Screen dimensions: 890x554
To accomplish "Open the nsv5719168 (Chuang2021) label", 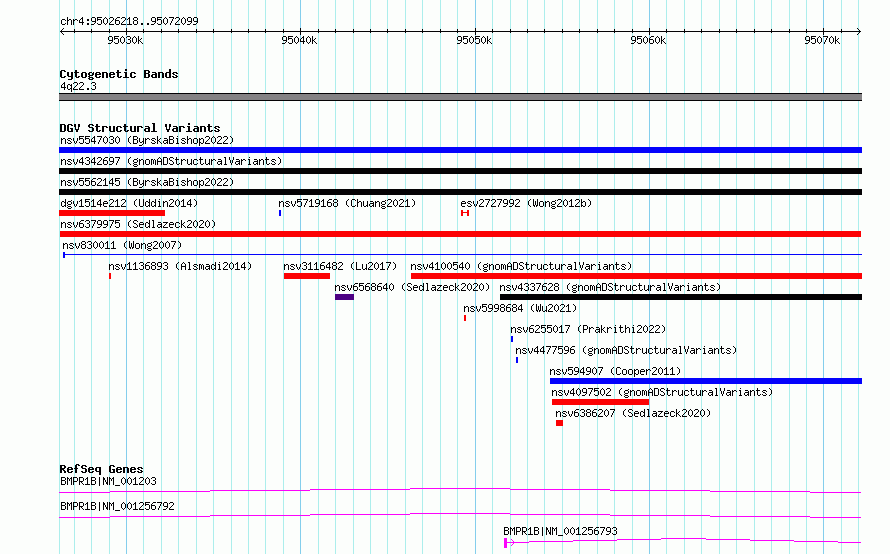I will click(x=347, y=203).
